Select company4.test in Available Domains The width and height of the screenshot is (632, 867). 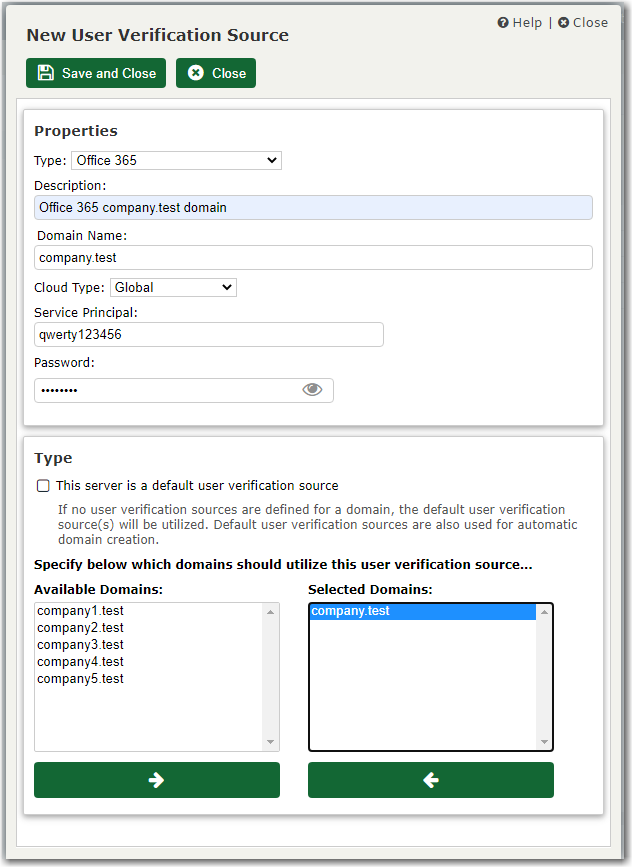coord(149,662)
